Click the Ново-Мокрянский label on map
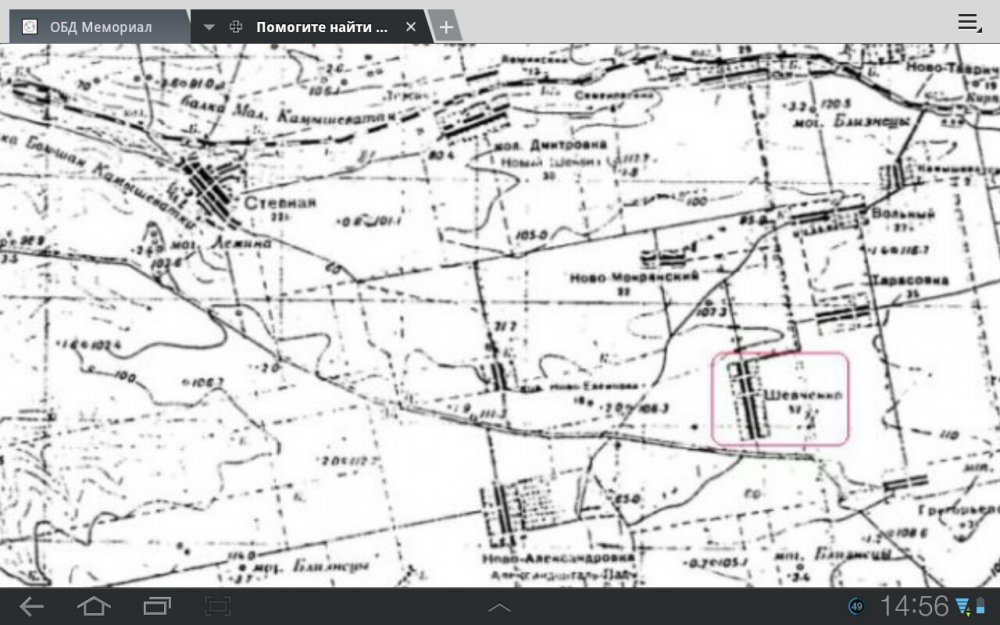Image resolution: width=1000 pixels, height=625 pixels. click(634, 277)
